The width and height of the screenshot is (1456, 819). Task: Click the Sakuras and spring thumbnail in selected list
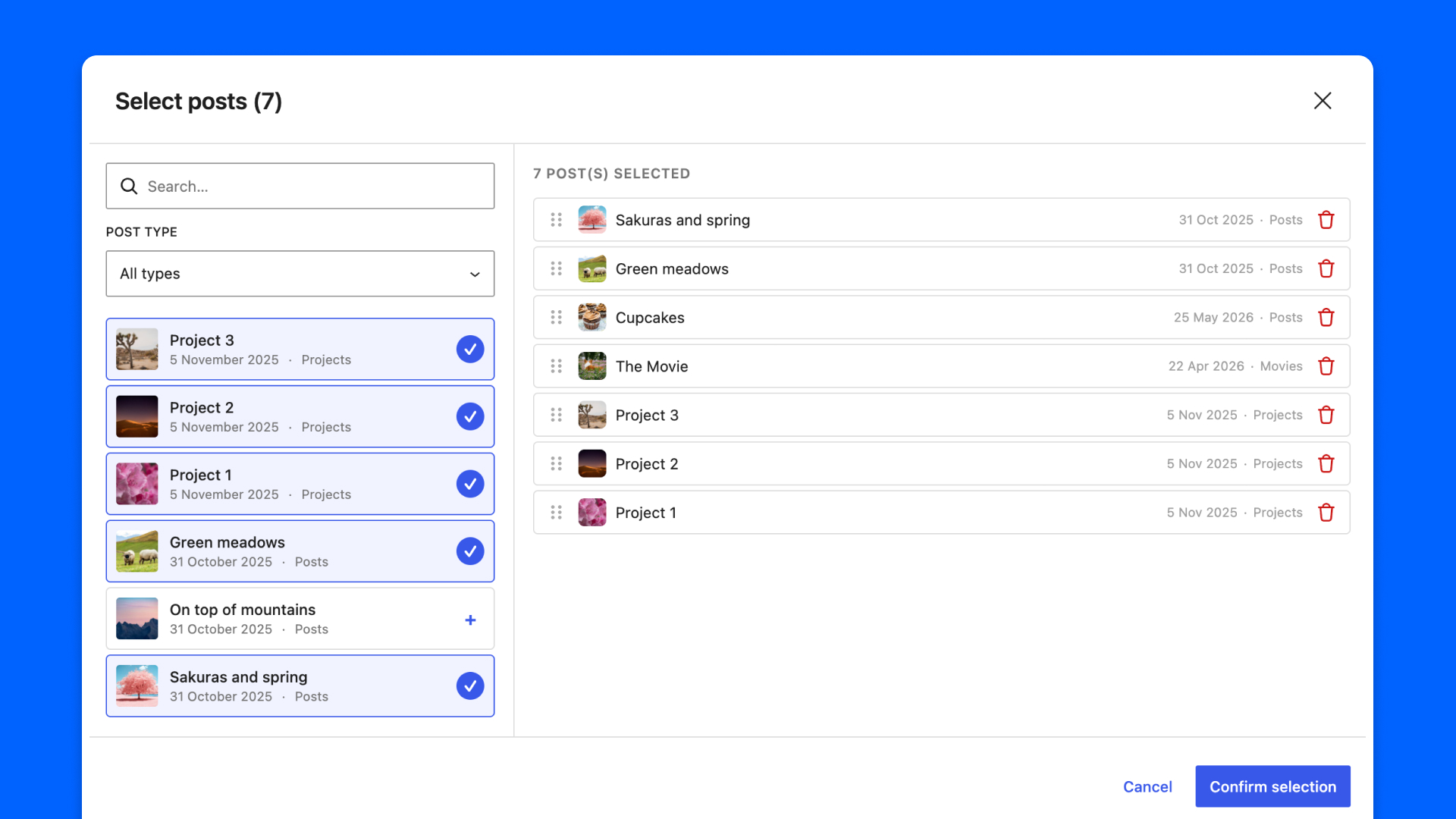tap(592, 220)
